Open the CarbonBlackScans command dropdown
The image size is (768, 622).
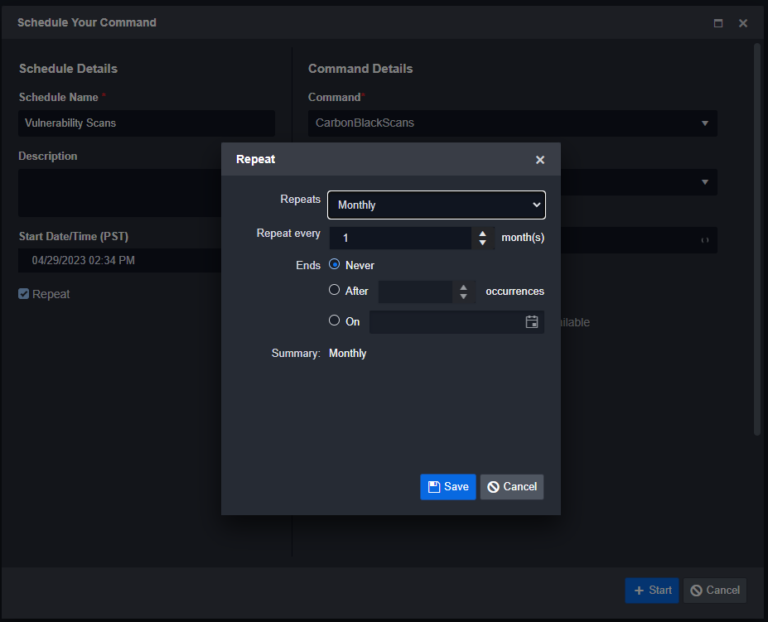pos(512,123)
